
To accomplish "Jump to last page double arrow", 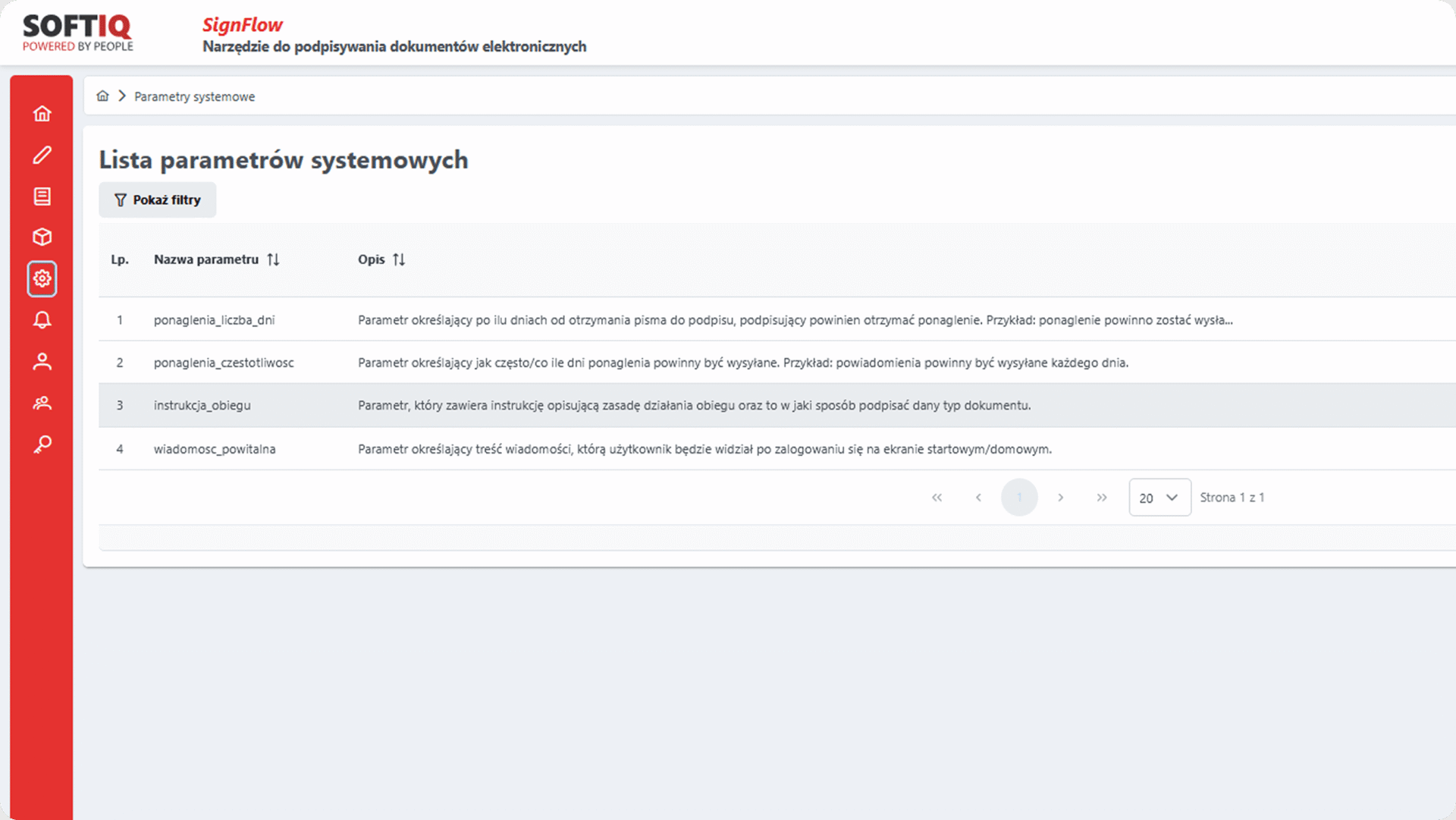I will point(1102,498).
